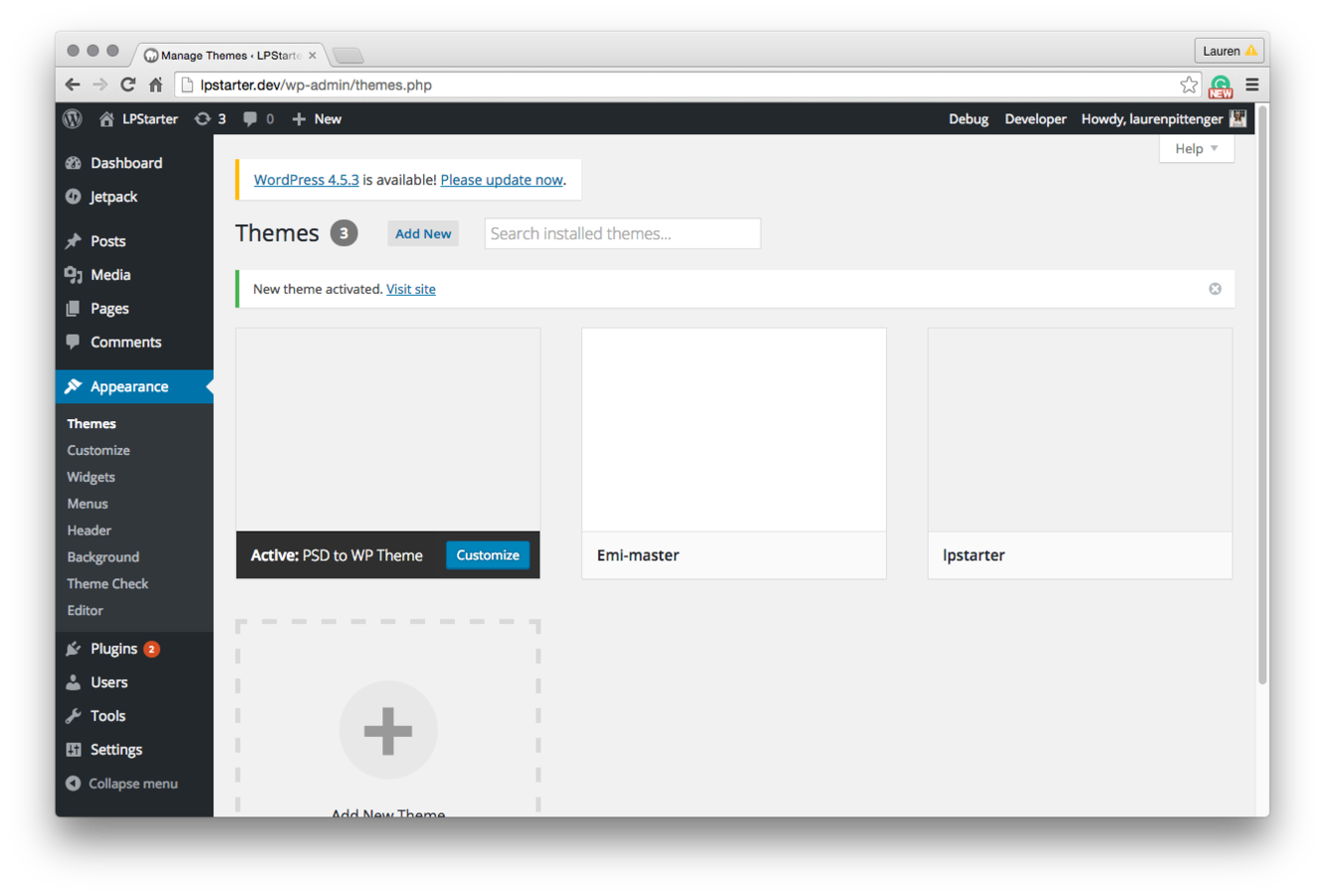Open the Users person icon
This screenshot has height=896, width=1325.
click(74, 682)
